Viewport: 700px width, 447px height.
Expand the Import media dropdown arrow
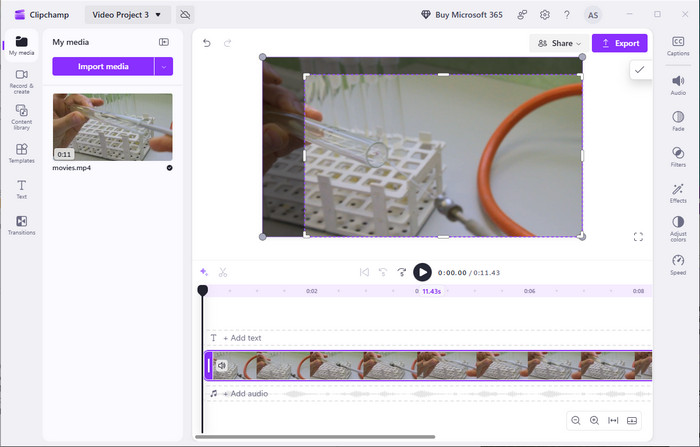click(x=164, y=67)
